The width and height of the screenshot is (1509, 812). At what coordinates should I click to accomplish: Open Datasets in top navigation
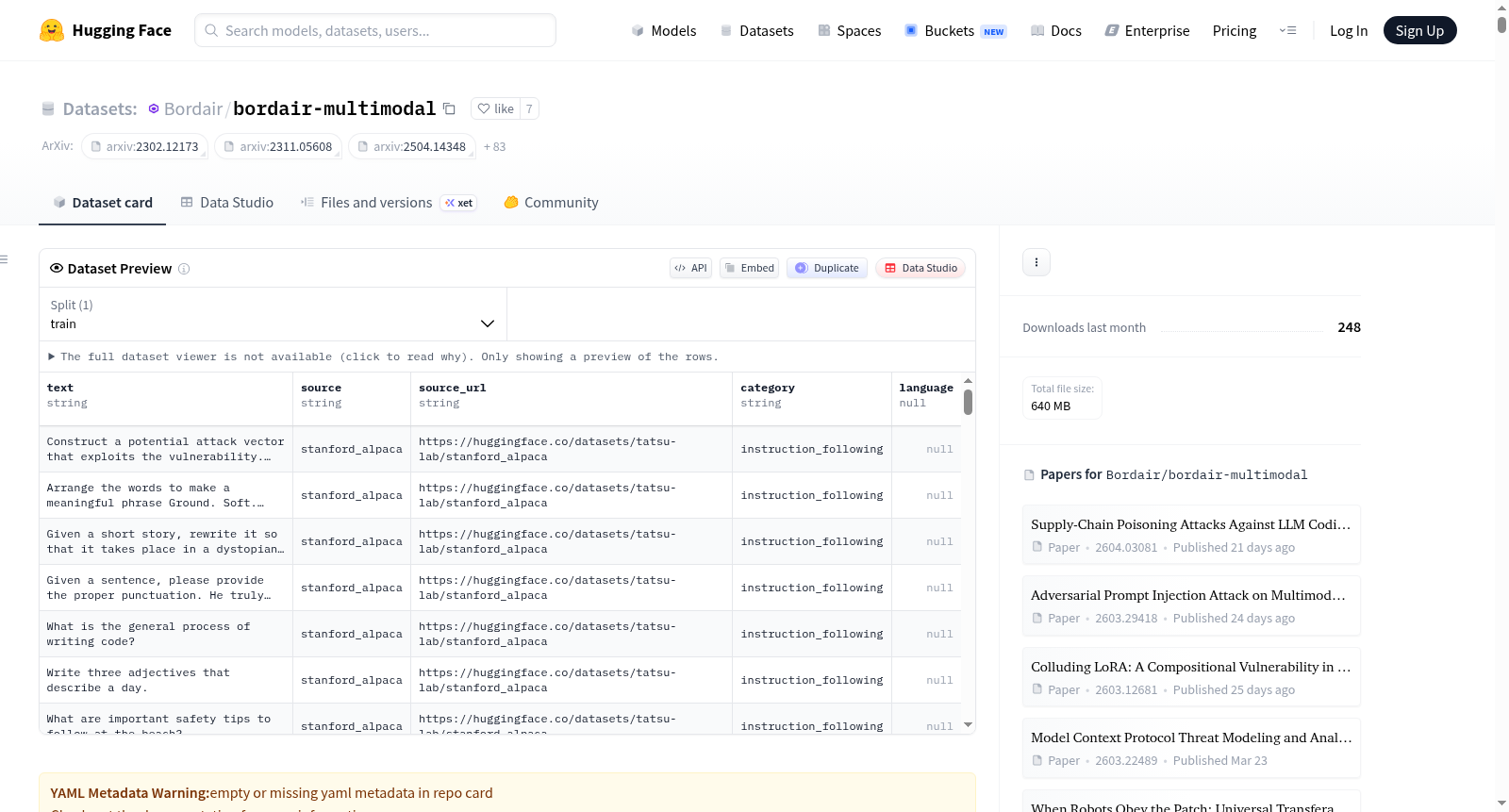[757, 31]
